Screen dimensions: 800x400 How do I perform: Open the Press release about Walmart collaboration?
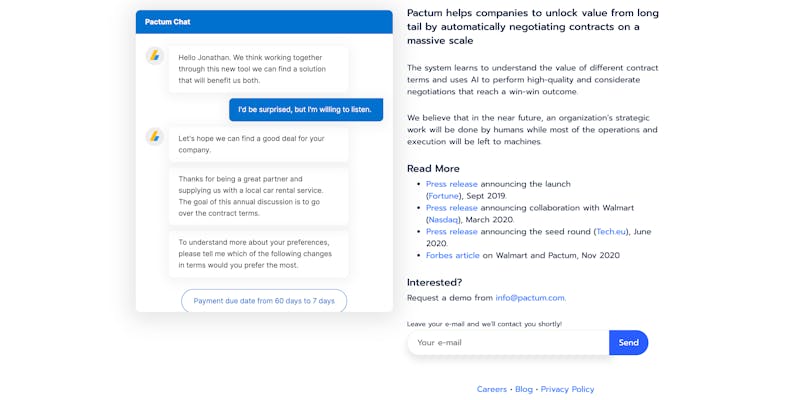pyautogui.click(x=451, y=208)
